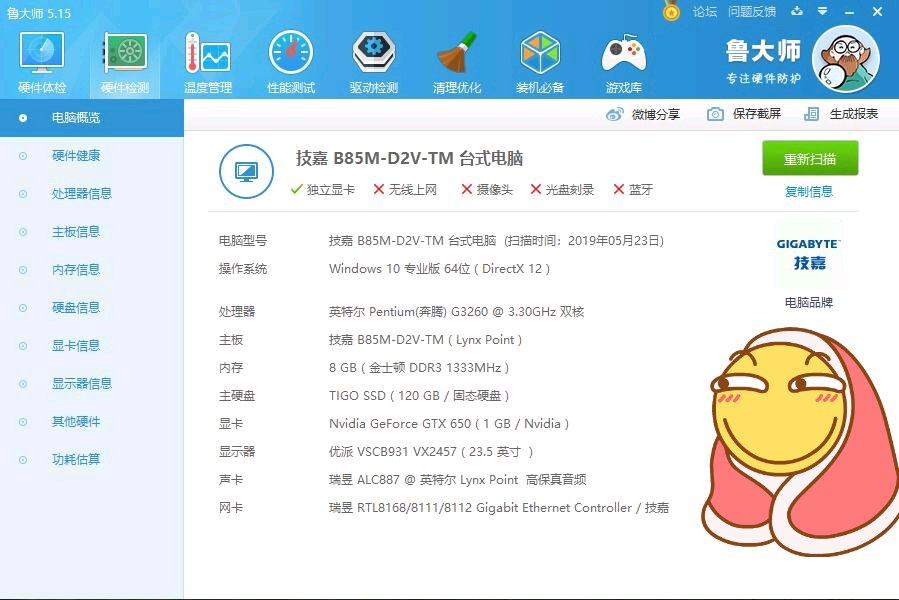The image size is (899, 600).
Task: Click 瑞昱 ALC887 sound card text
Action: coord(458,480)
